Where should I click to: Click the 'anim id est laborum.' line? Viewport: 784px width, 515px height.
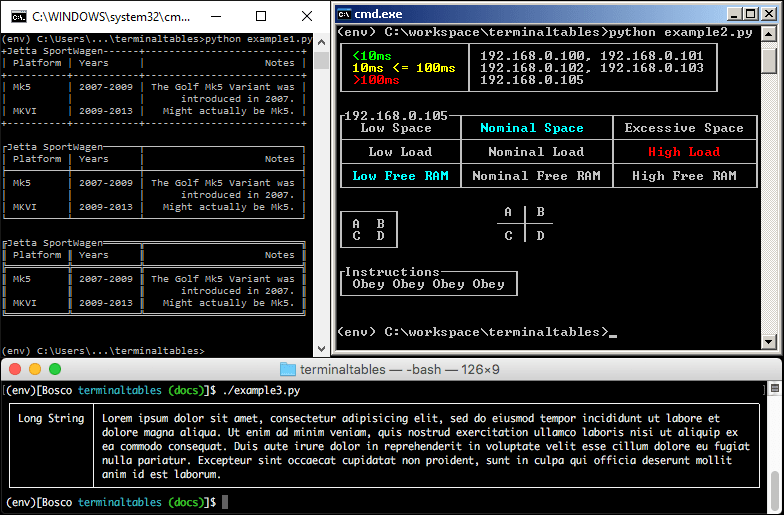pos(161,474)
